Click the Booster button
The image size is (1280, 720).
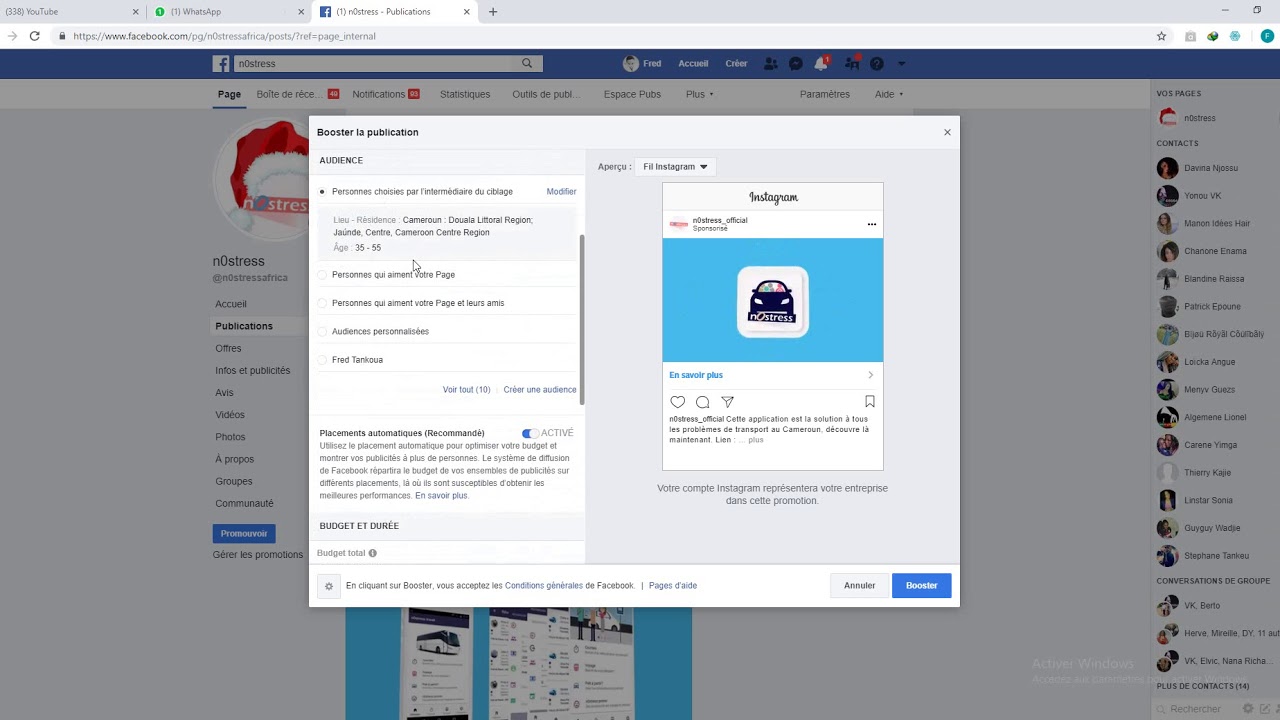pyautogui.click(x=921, y=586)
